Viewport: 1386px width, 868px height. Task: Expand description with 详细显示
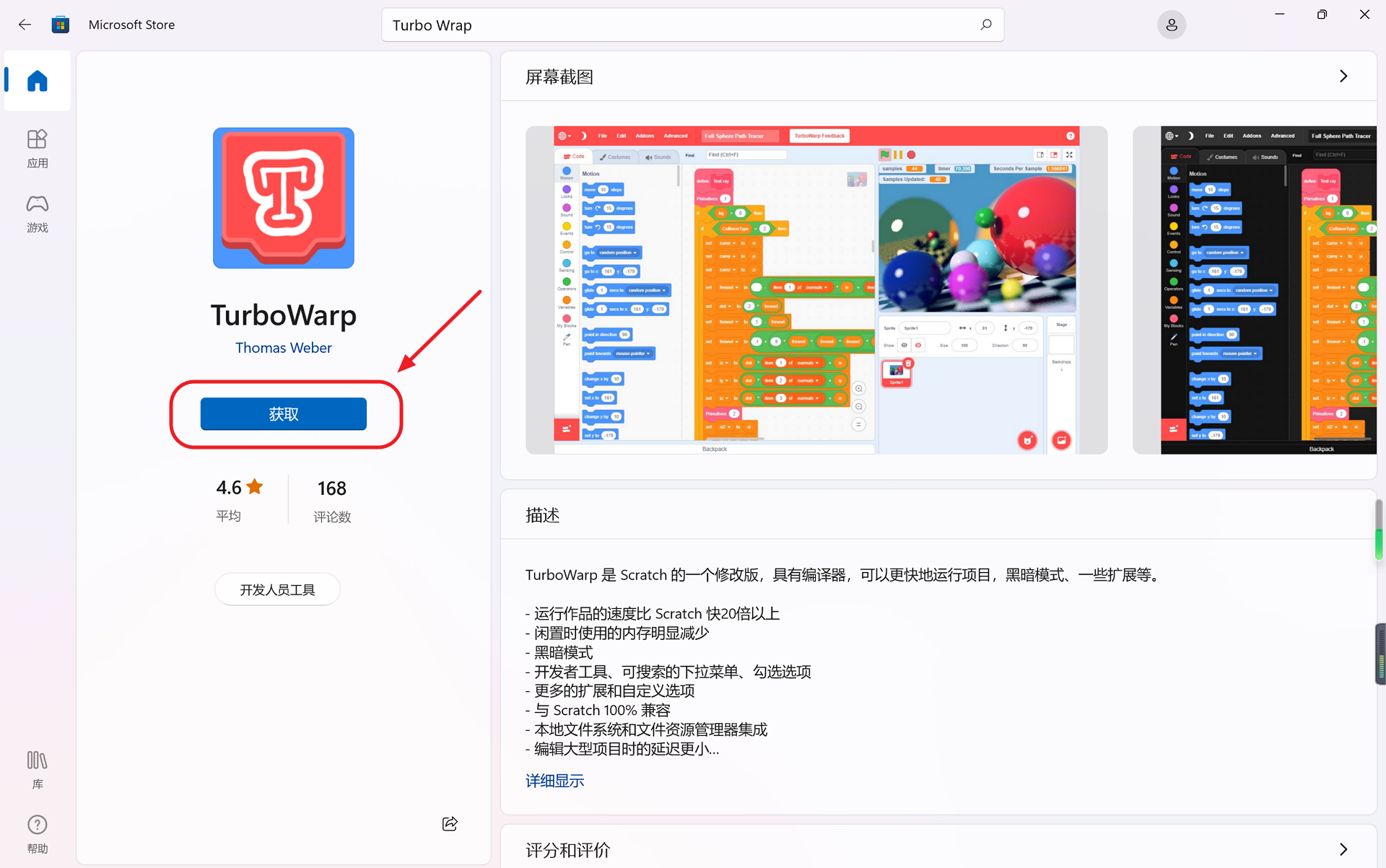pyautogui.click(x=554, y=781)
